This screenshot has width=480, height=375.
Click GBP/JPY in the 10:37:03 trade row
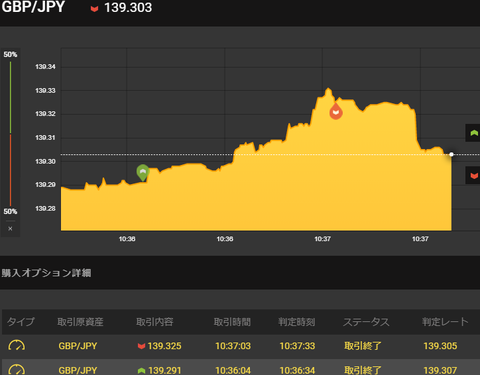point(78,346)
